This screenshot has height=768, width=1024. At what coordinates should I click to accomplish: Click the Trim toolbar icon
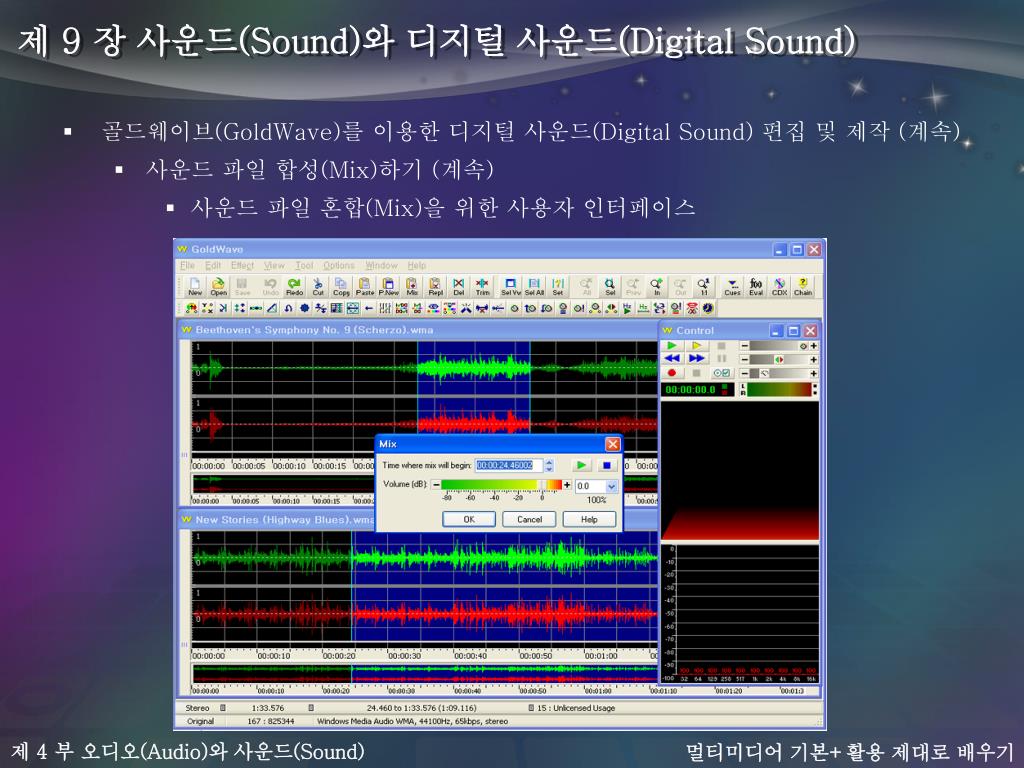[483, 286]
